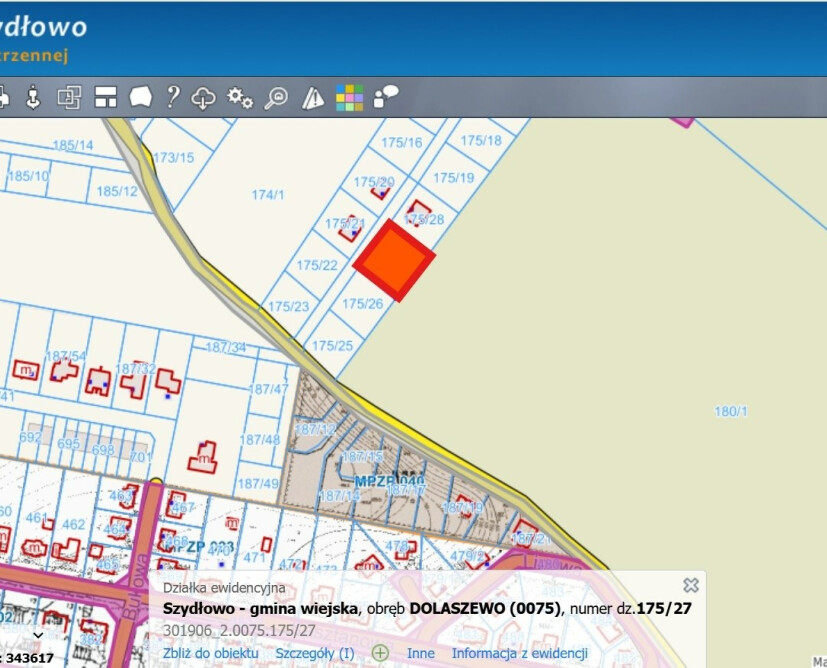Screen dimensions: 827x668
Task: Click parcel 180/1 on the map
Action: point(731,411)
